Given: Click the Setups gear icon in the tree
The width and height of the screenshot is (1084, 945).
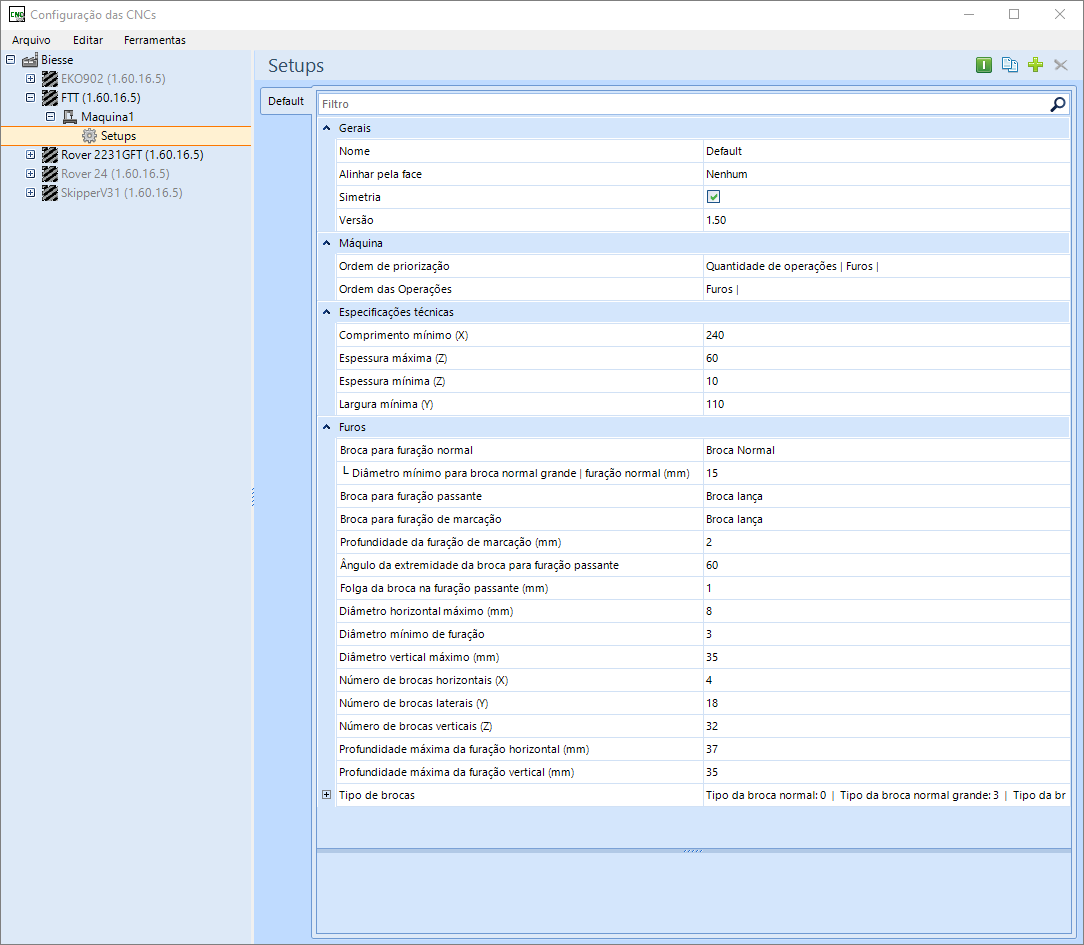Looking at the screenshot, I should coord(89,135).
